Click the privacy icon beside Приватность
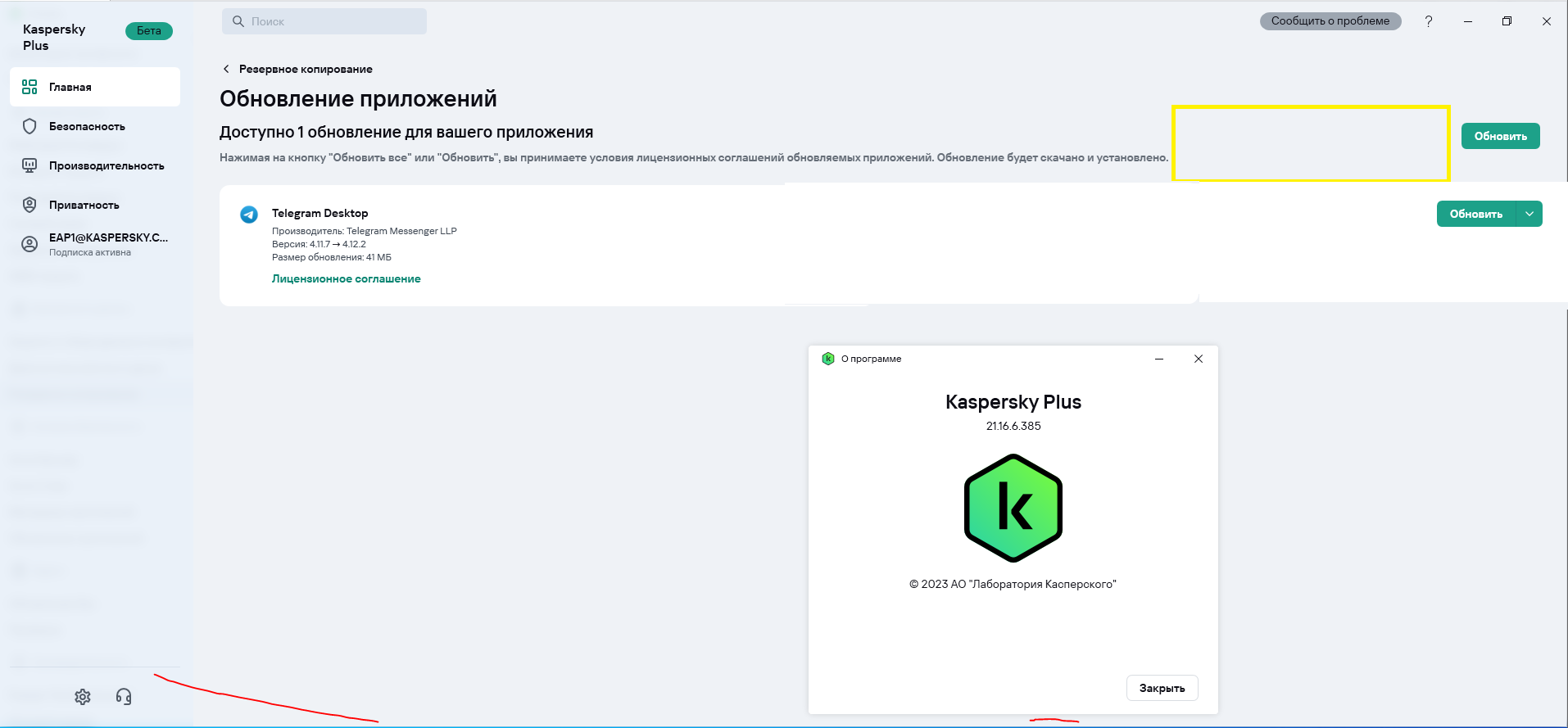Image resolution: width=1568 pixels, height=728 pixels. tap(29, 205)
